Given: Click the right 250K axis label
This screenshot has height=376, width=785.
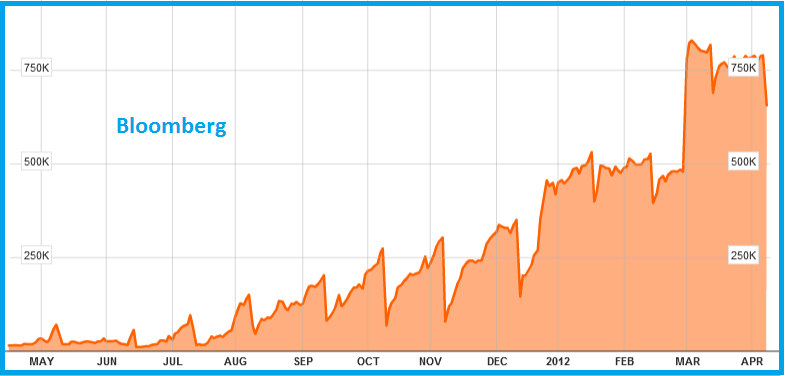Looking at the screenshot, I should point(743,256).
